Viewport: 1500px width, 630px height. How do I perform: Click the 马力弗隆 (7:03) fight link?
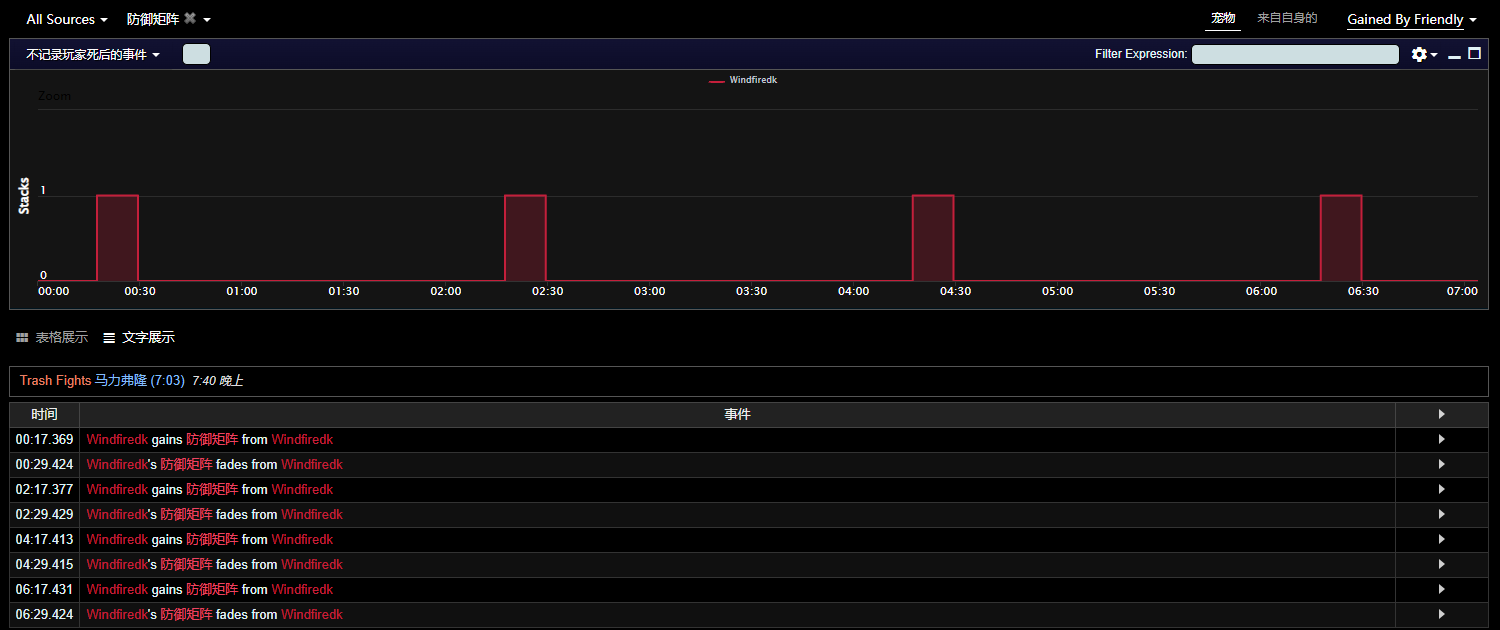(139, 381)
